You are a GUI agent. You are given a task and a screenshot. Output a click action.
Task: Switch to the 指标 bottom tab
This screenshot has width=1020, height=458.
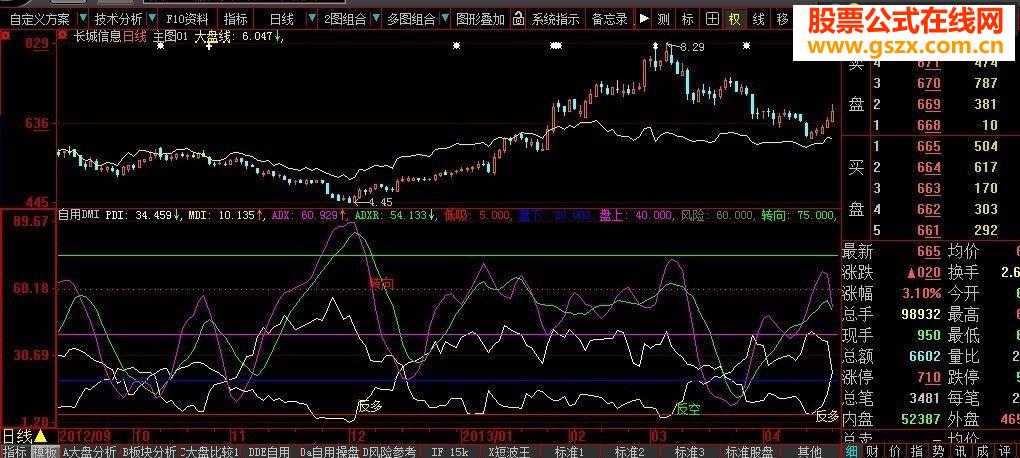14,451
